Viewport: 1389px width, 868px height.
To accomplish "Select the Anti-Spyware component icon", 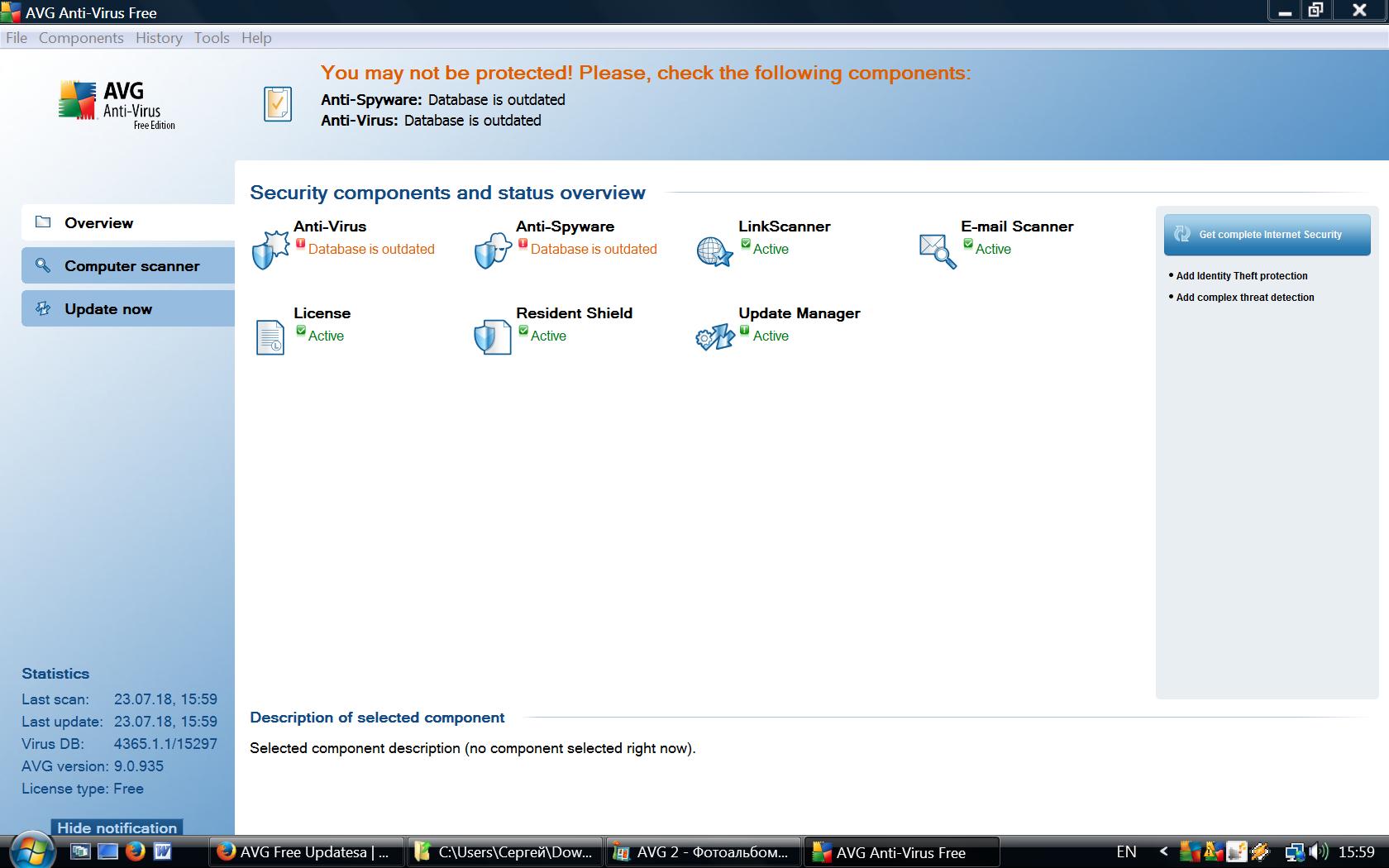I will [x=493, y=250].
